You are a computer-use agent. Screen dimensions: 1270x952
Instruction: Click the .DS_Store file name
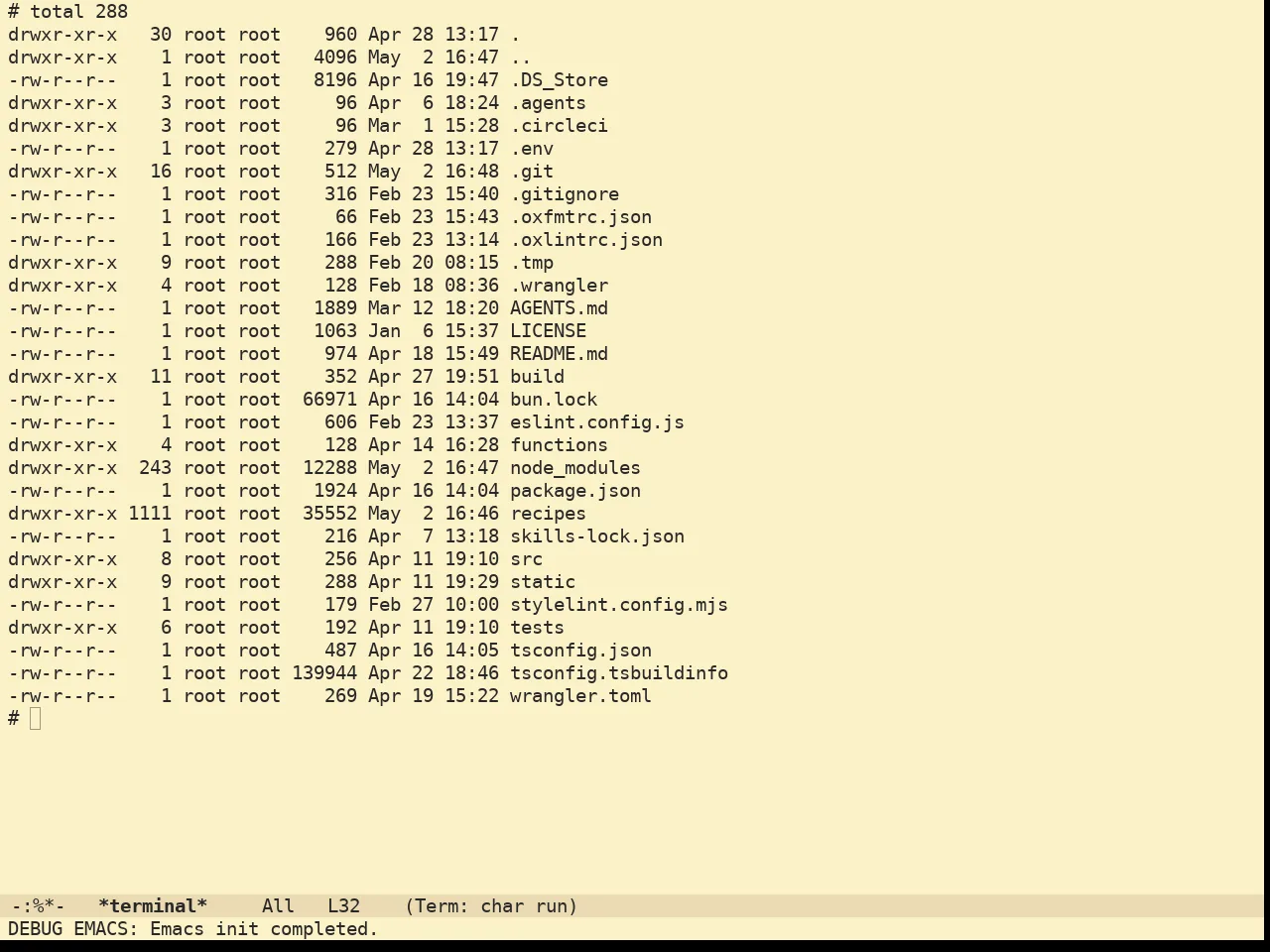[x=559, y=80]
